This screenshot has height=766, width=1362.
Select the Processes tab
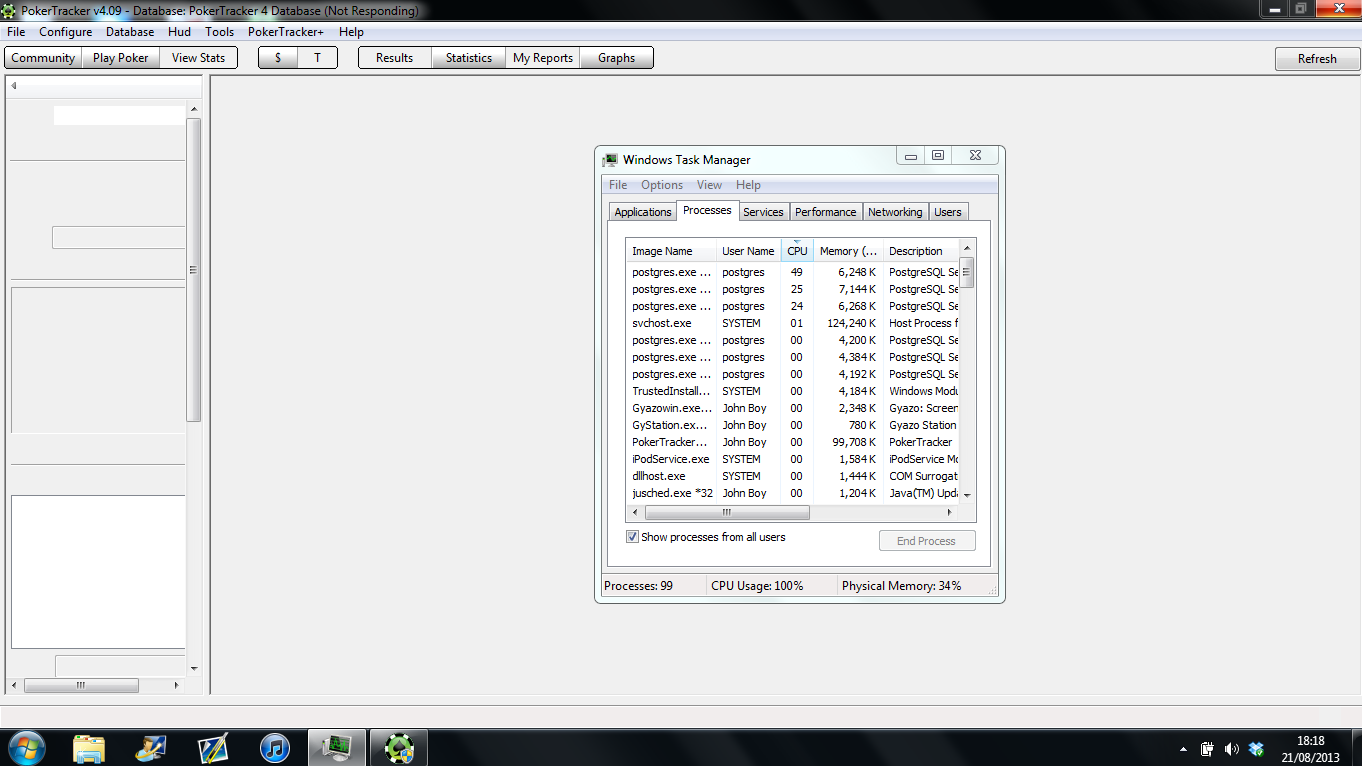click(x=707, y=210)
